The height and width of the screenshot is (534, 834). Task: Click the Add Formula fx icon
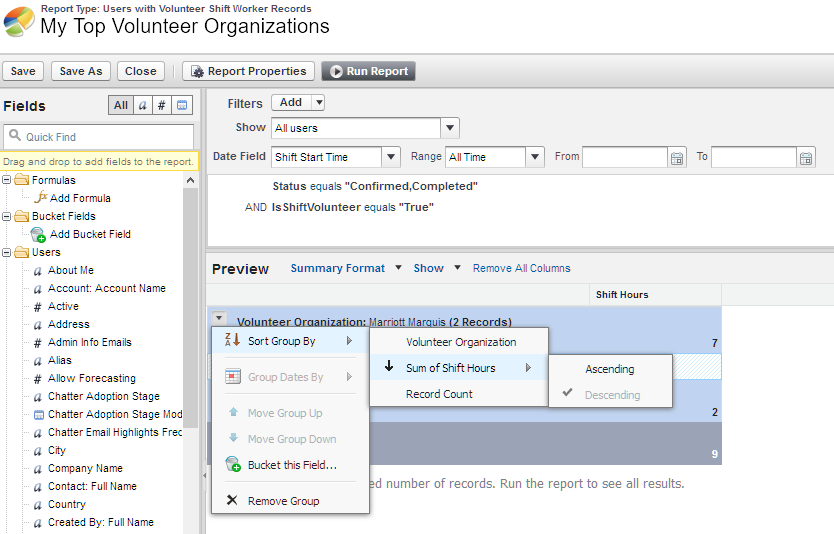click(41, 197)
